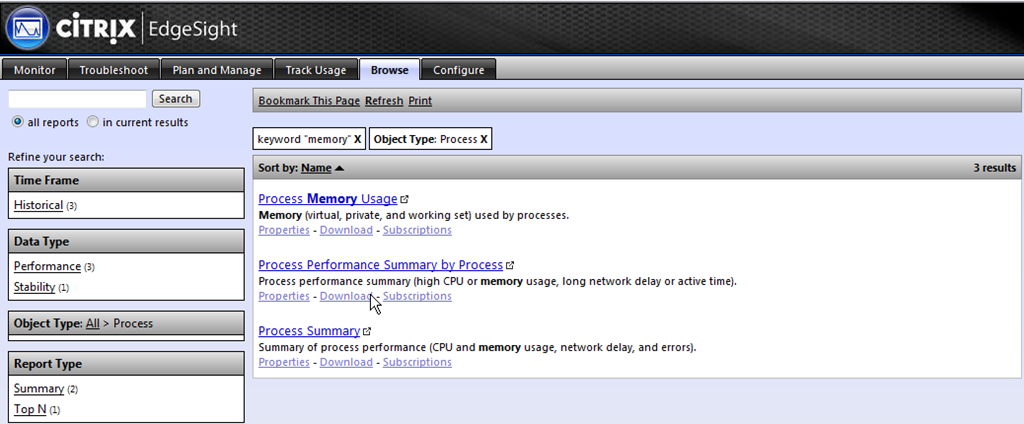Toggle the sort direction arrow next to Name

[339, 169]
